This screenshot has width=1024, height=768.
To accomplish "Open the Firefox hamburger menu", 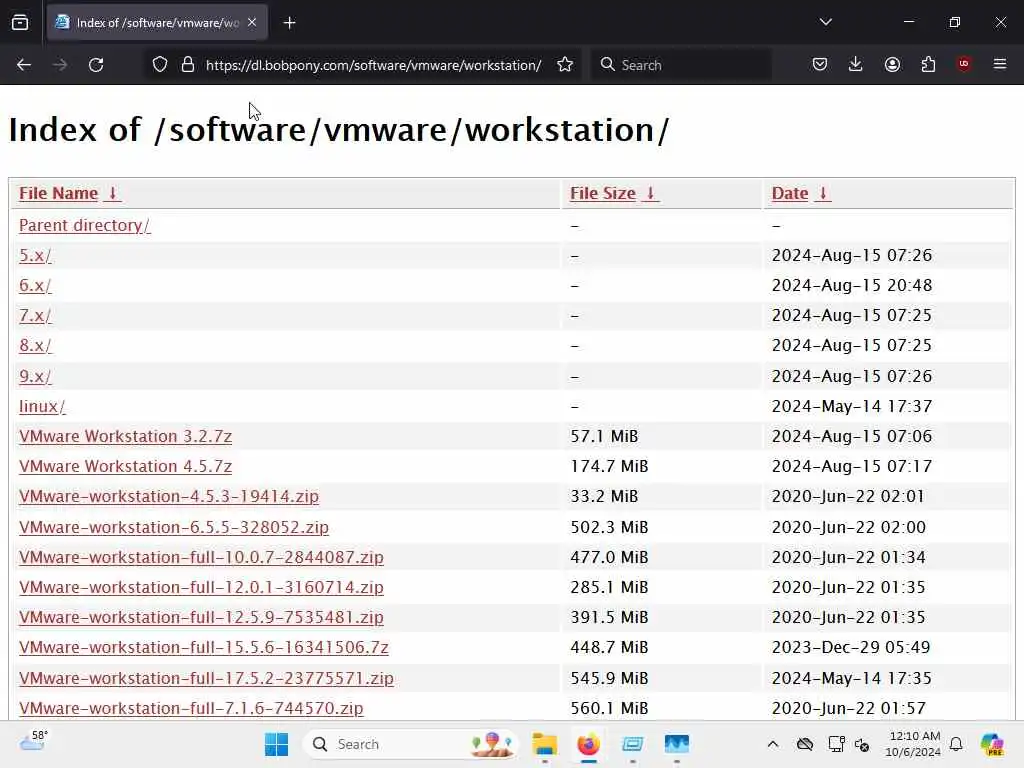I will 1000,64.
